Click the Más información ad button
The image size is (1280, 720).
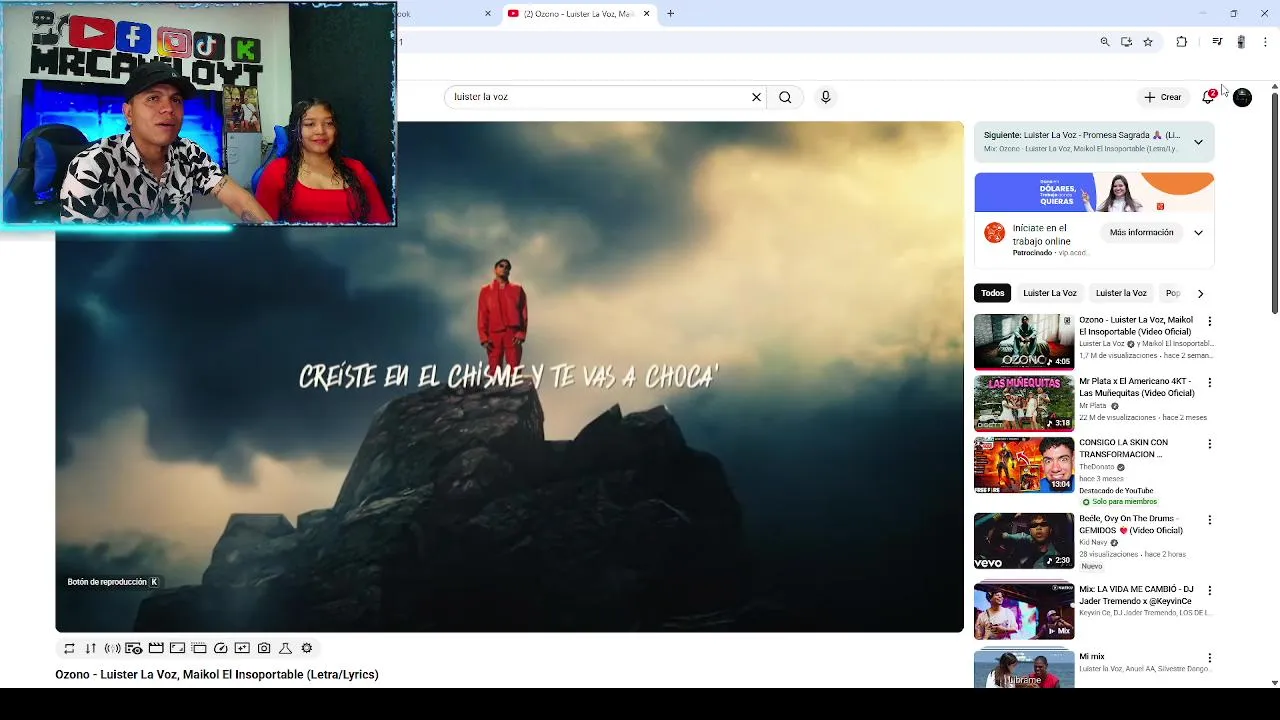point(1141,233)
